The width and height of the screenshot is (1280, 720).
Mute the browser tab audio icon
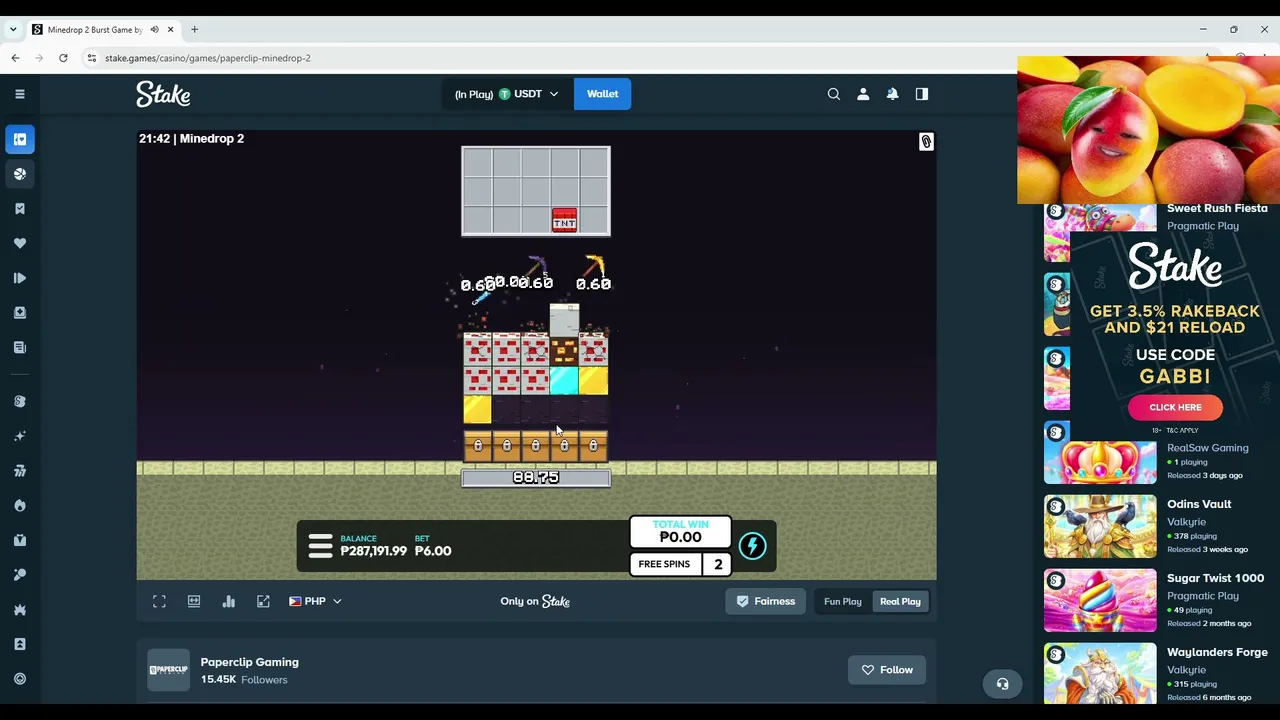tap(154, 30)
